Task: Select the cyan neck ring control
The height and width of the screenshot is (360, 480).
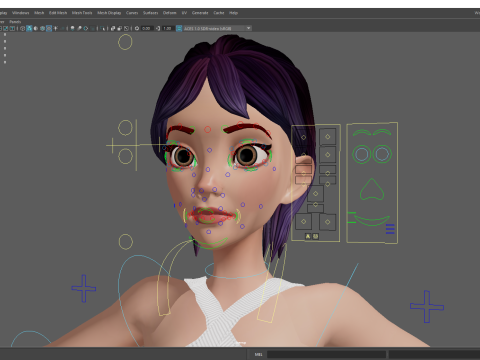Action: (237, 269)
